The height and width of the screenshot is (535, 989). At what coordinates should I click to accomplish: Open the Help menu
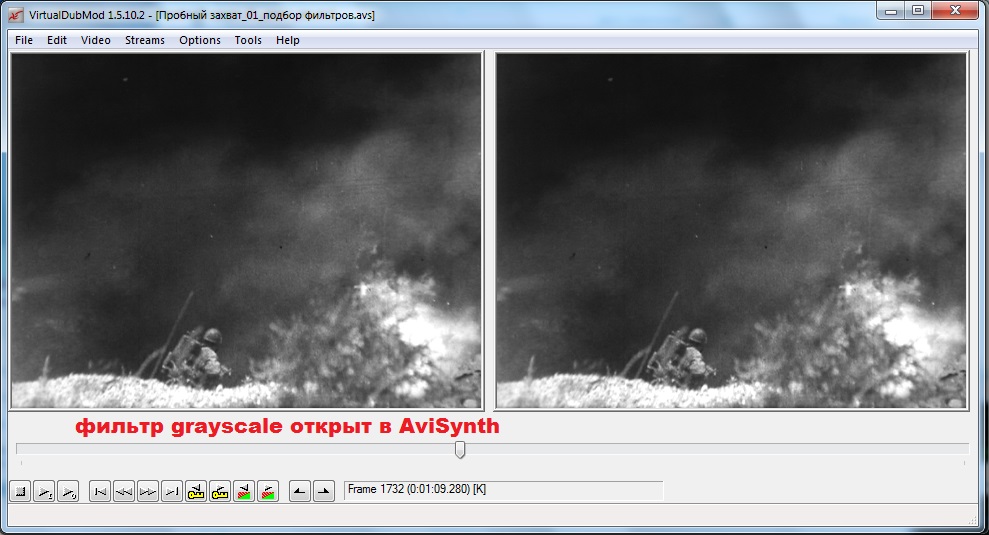point(288,40)
